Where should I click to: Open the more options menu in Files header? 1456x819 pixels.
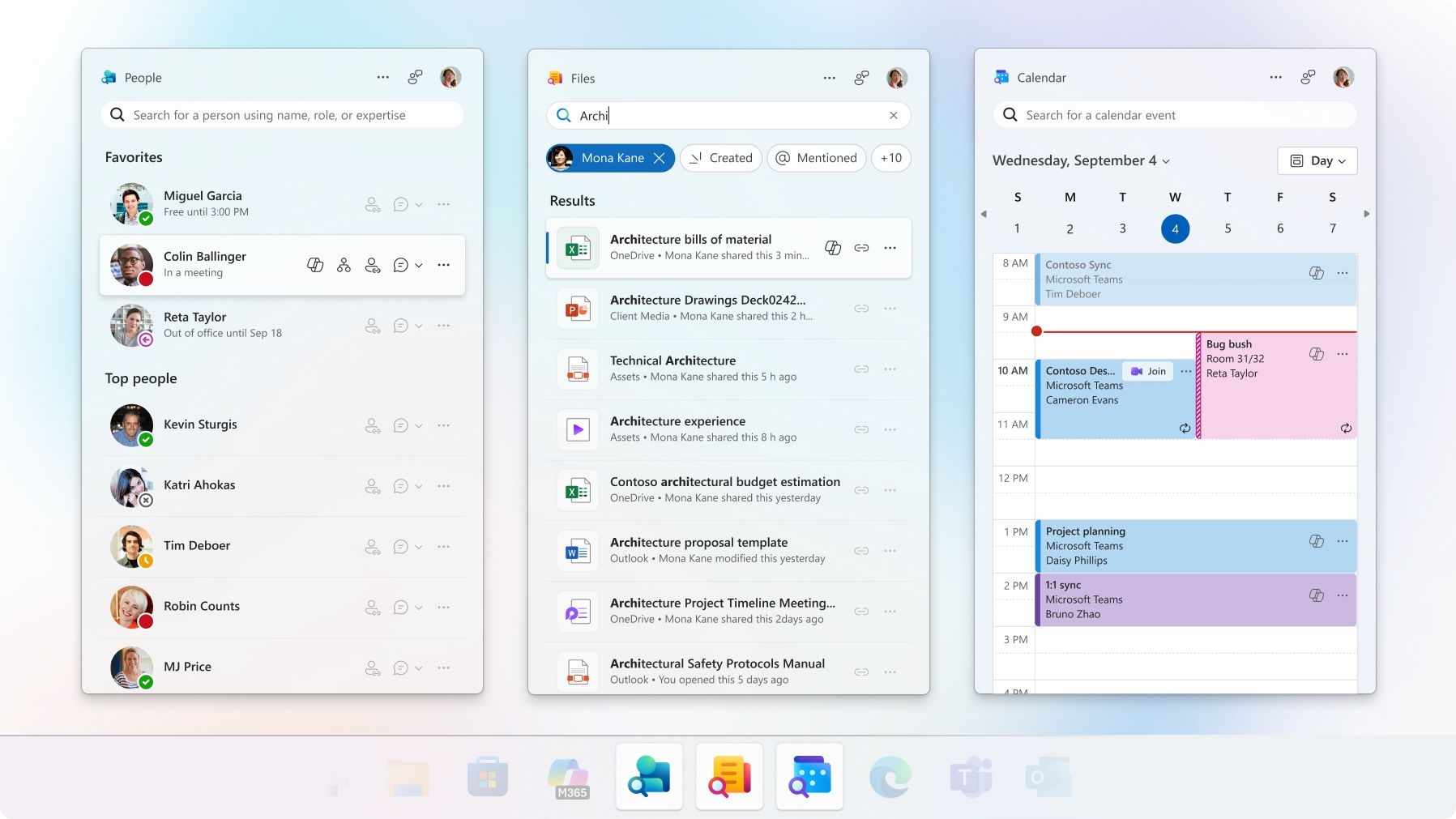click(829, 77)
